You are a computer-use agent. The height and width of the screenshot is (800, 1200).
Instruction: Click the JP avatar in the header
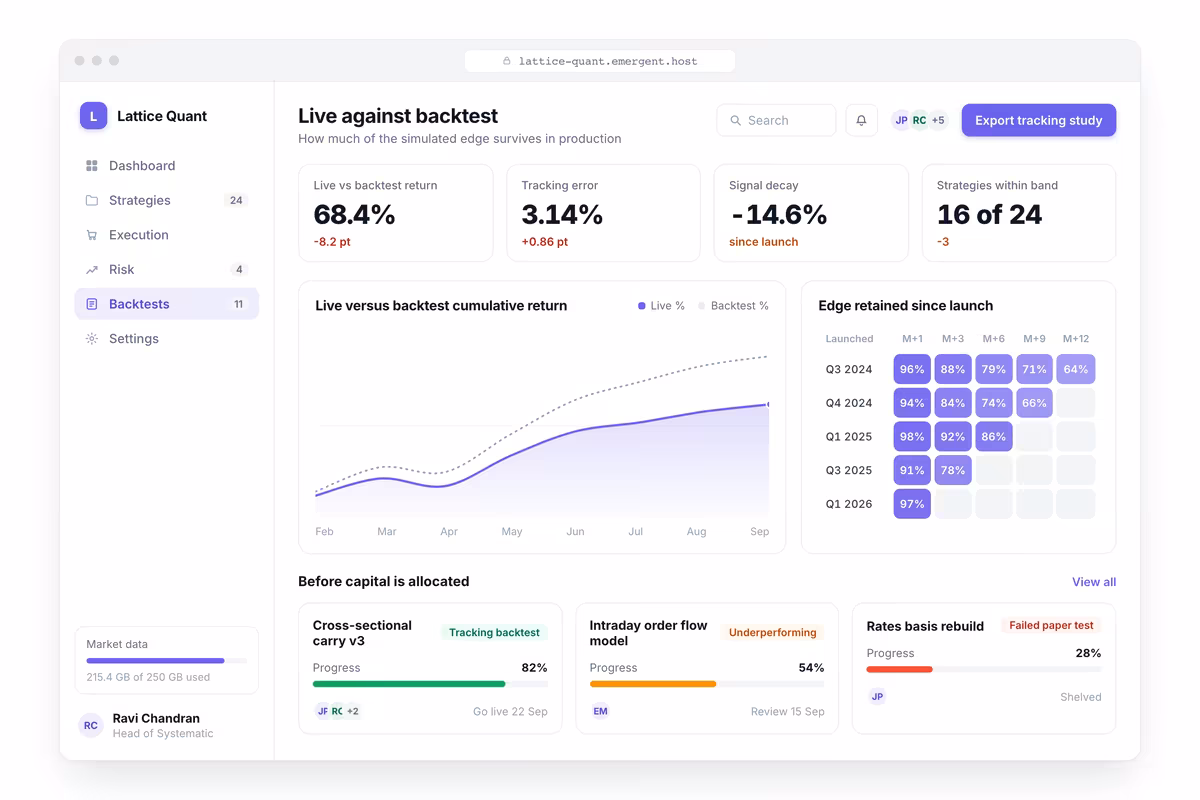click(901, 120)
